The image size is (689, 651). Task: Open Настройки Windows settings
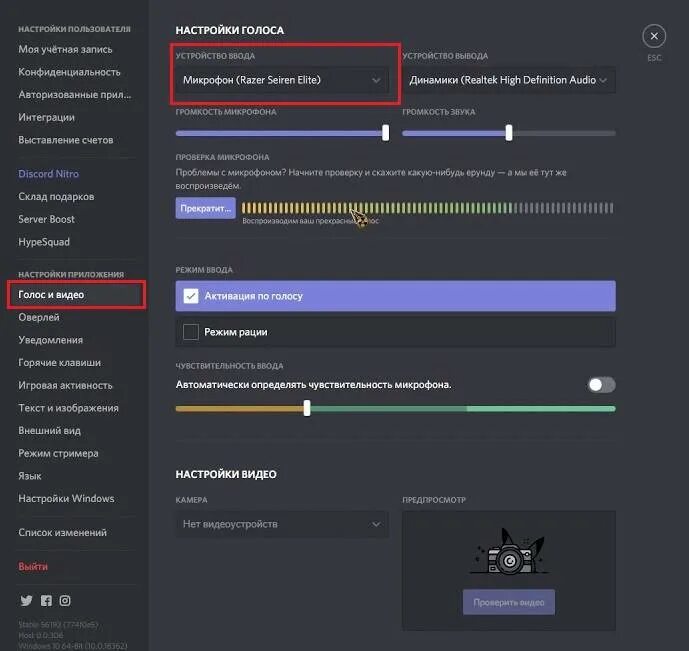coord(66,499)
